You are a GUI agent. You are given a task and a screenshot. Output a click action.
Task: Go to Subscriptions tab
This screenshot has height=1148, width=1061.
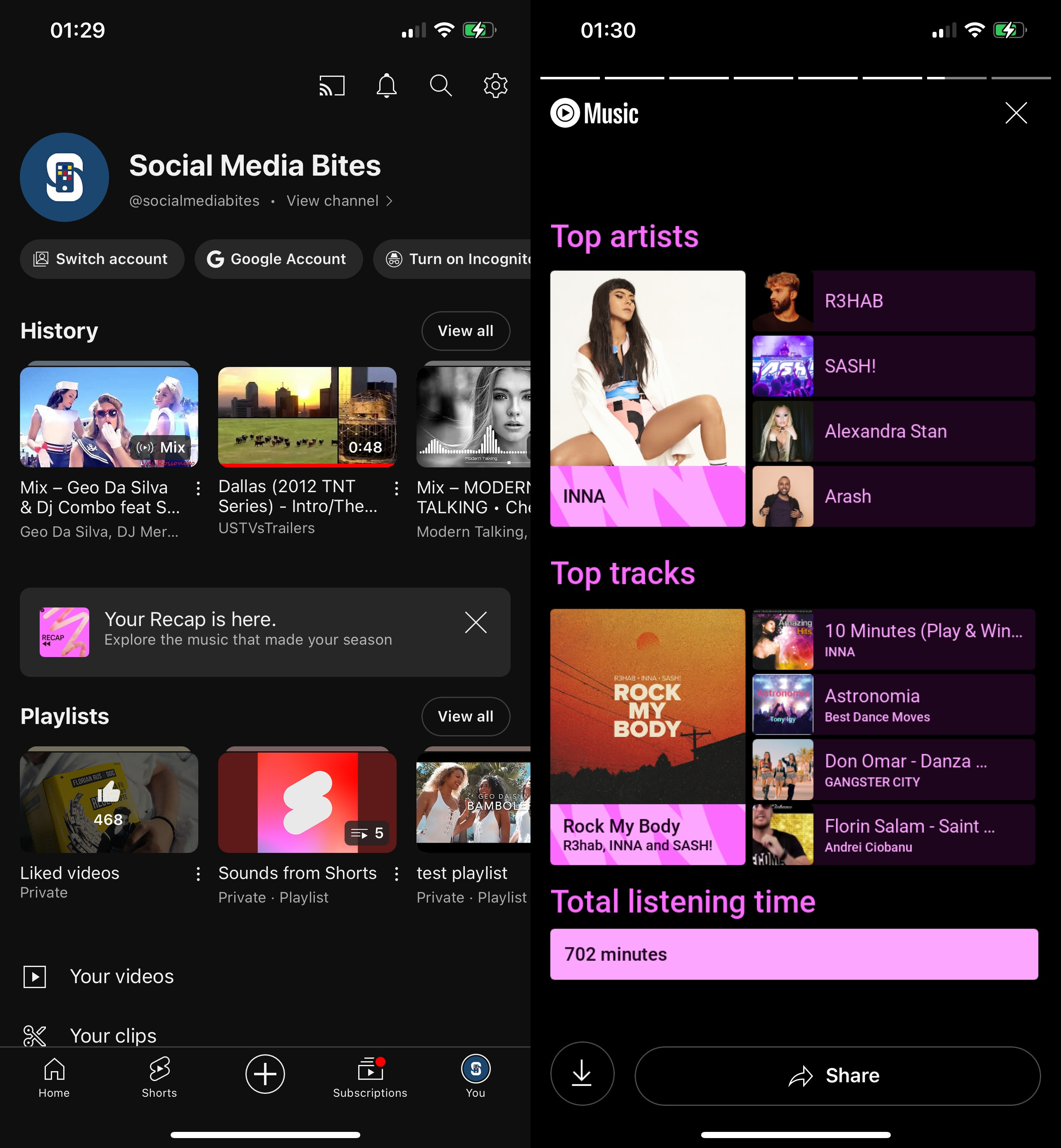370,1078
